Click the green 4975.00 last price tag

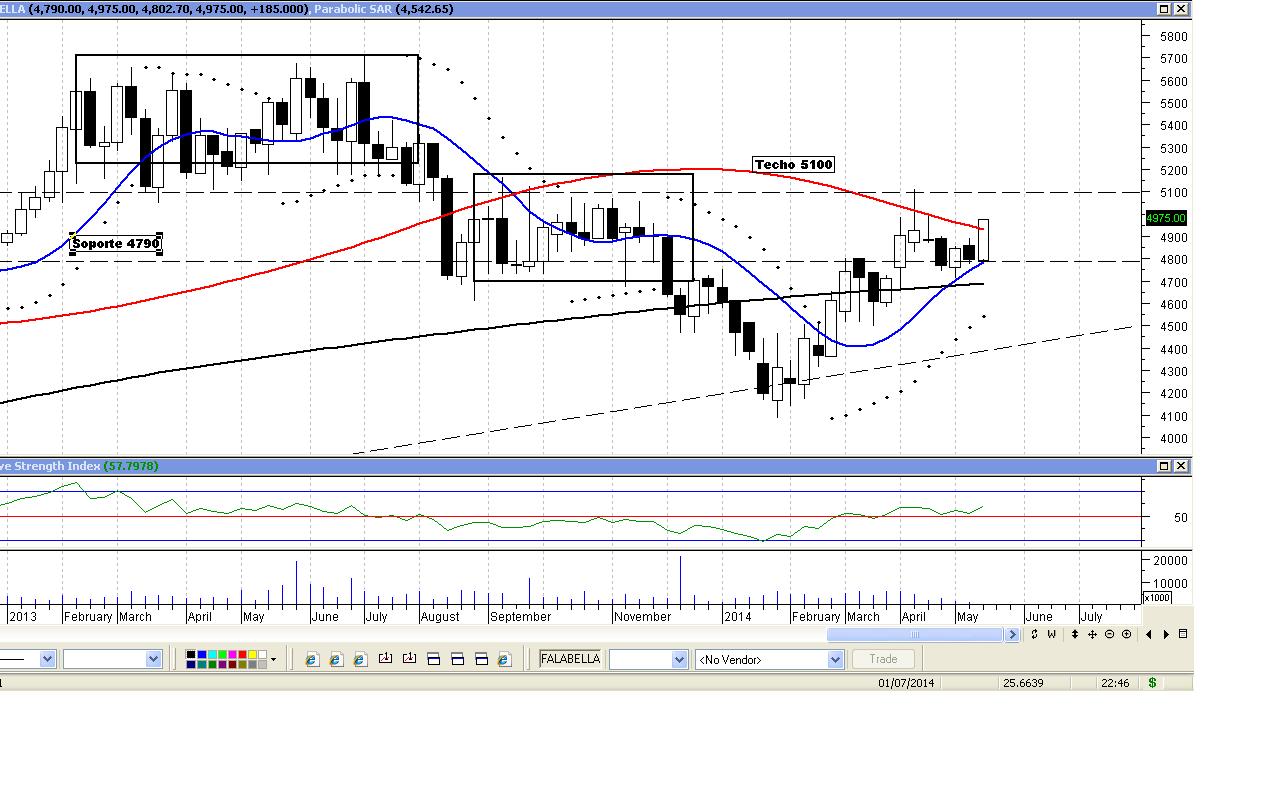click(1166, 218)
